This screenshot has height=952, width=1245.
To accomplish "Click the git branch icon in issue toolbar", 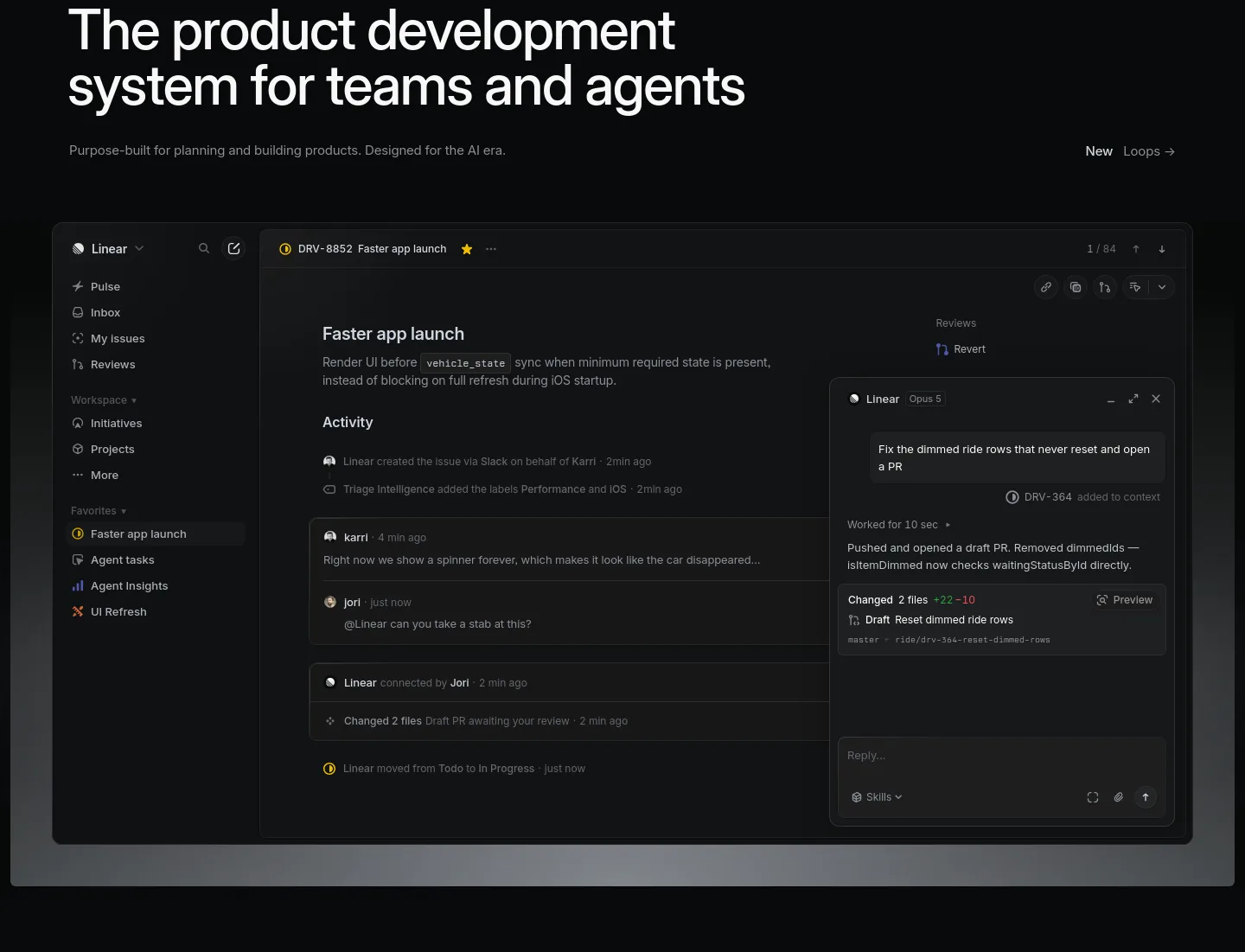I will click(1105, 287).
